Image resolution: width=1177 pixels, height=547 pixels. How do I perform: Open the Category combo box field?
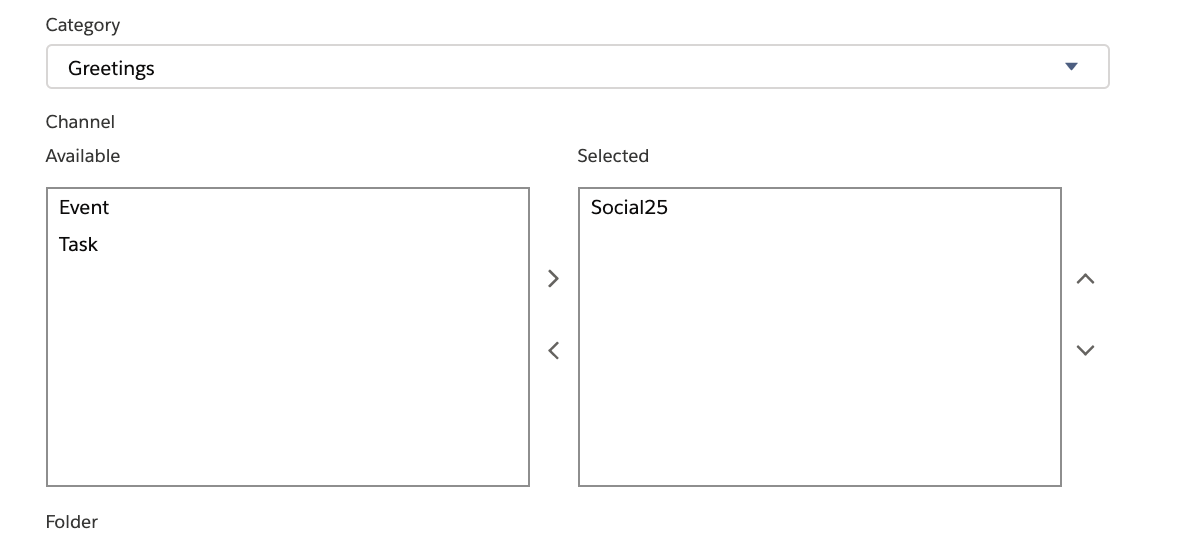coord(577,67)
